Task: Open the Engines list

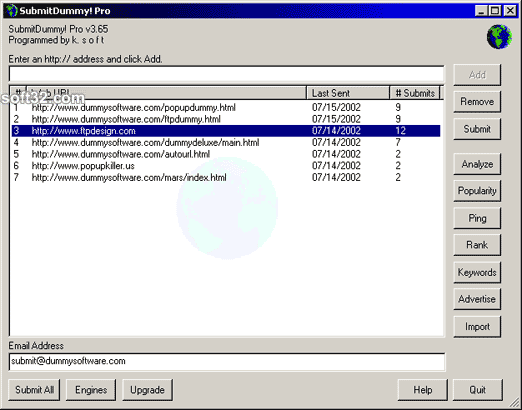Action: coord(91,390)
